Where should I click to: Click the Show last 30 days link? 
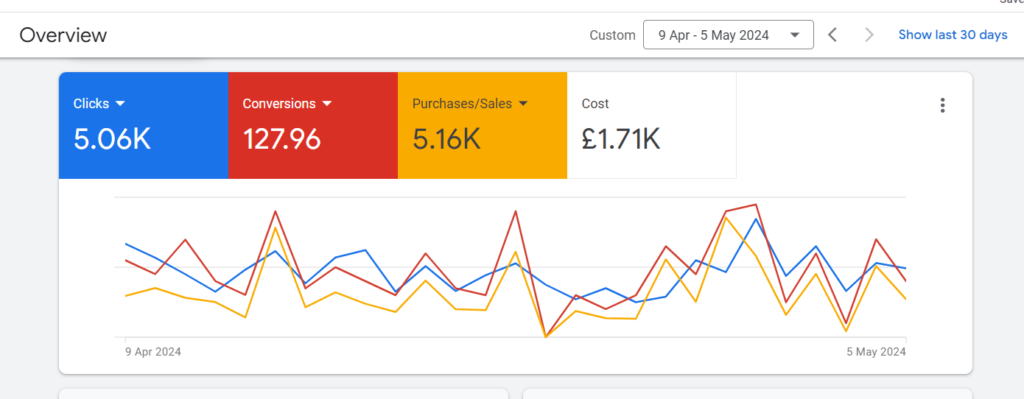[x=953, y=35]
